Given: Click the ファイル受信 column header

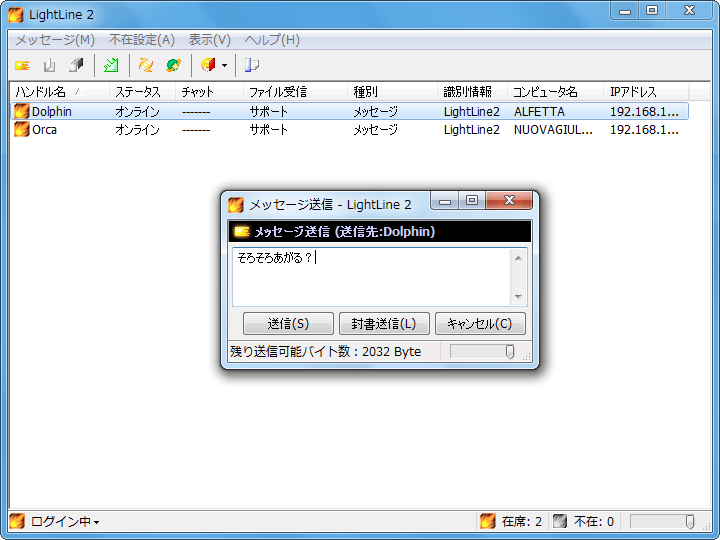Looking at the screenshot, I should [295, 92].
